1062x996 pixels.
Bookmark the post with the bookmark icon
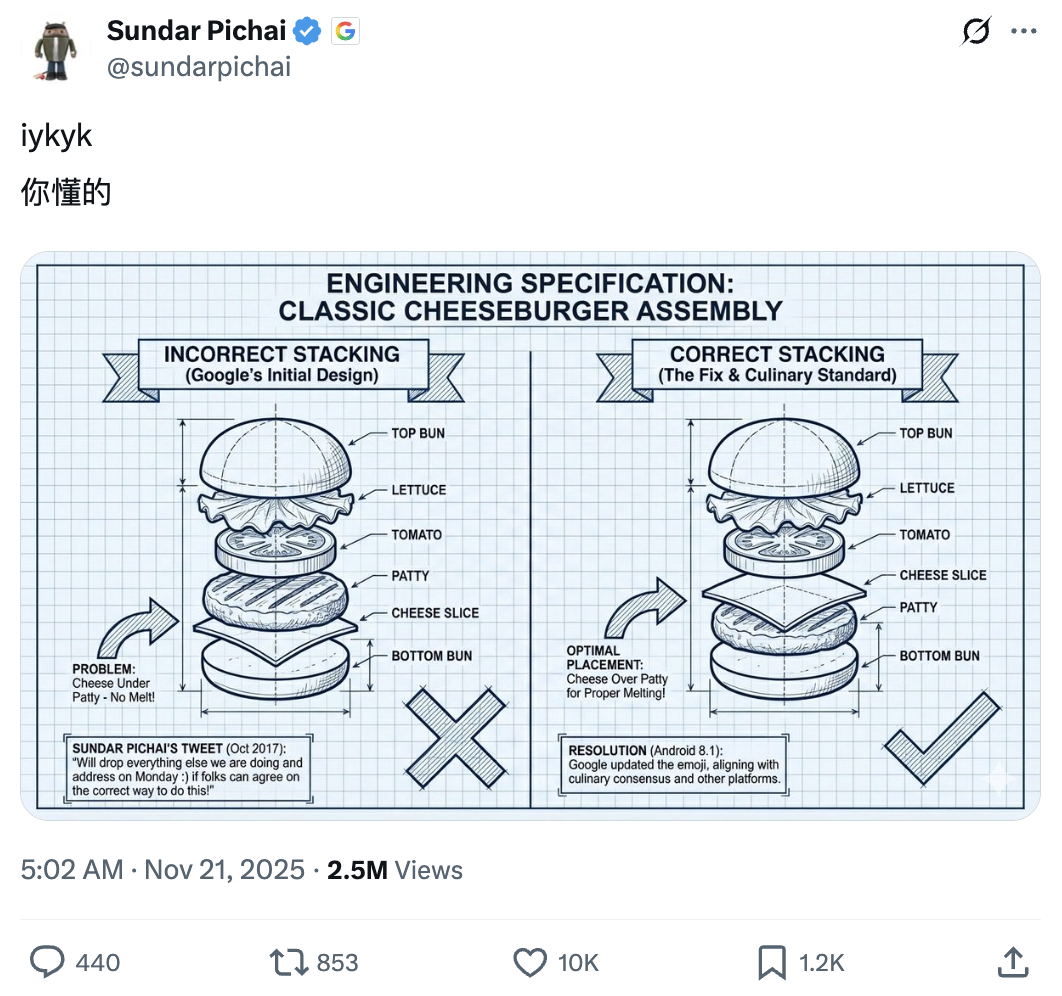tap(771, 962)
